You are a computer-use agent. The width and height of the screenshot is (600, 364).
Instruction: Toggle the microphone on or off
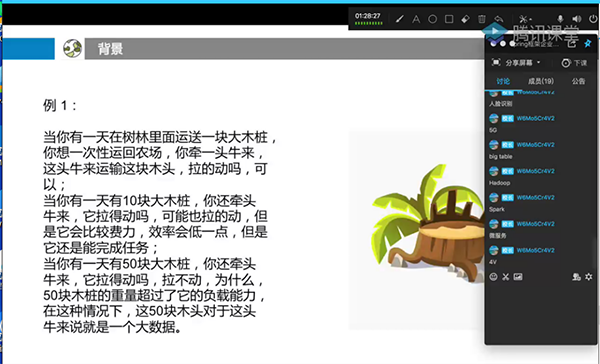pos(560,19)
